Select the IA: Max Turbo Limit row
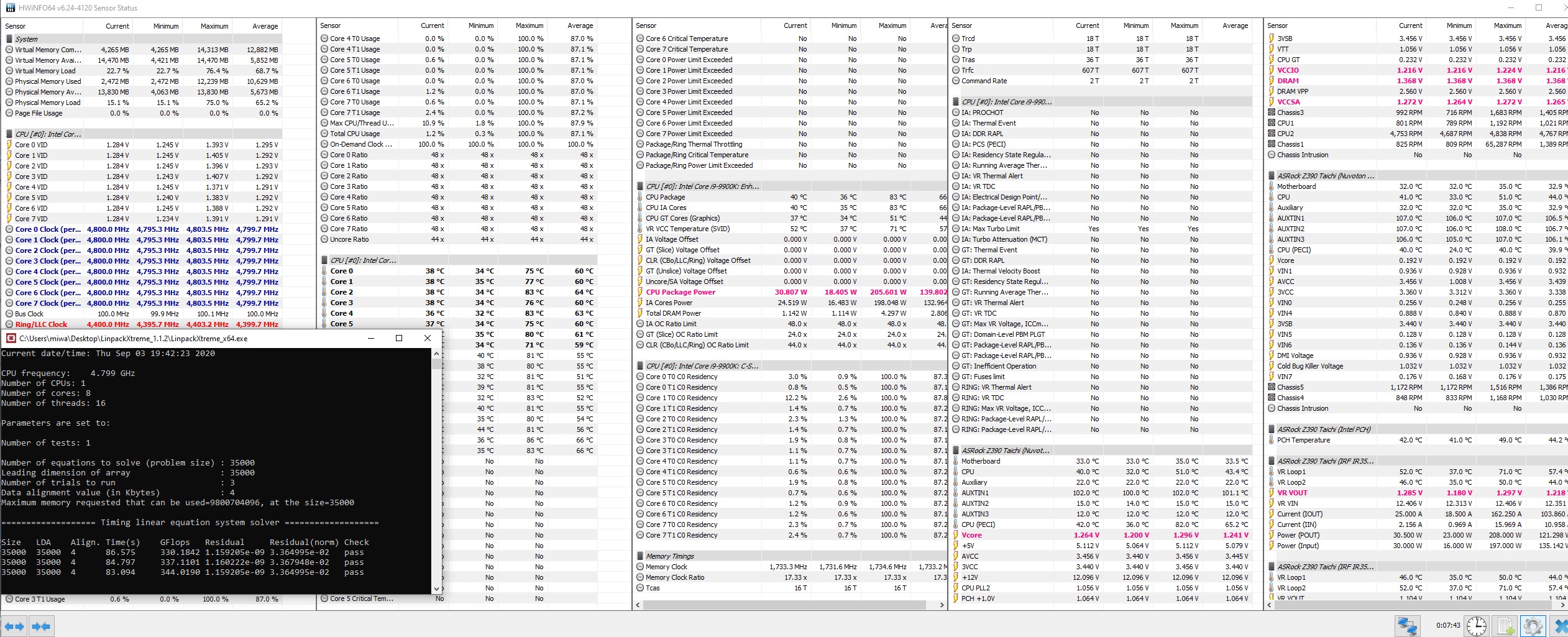 pos(1100,229)
